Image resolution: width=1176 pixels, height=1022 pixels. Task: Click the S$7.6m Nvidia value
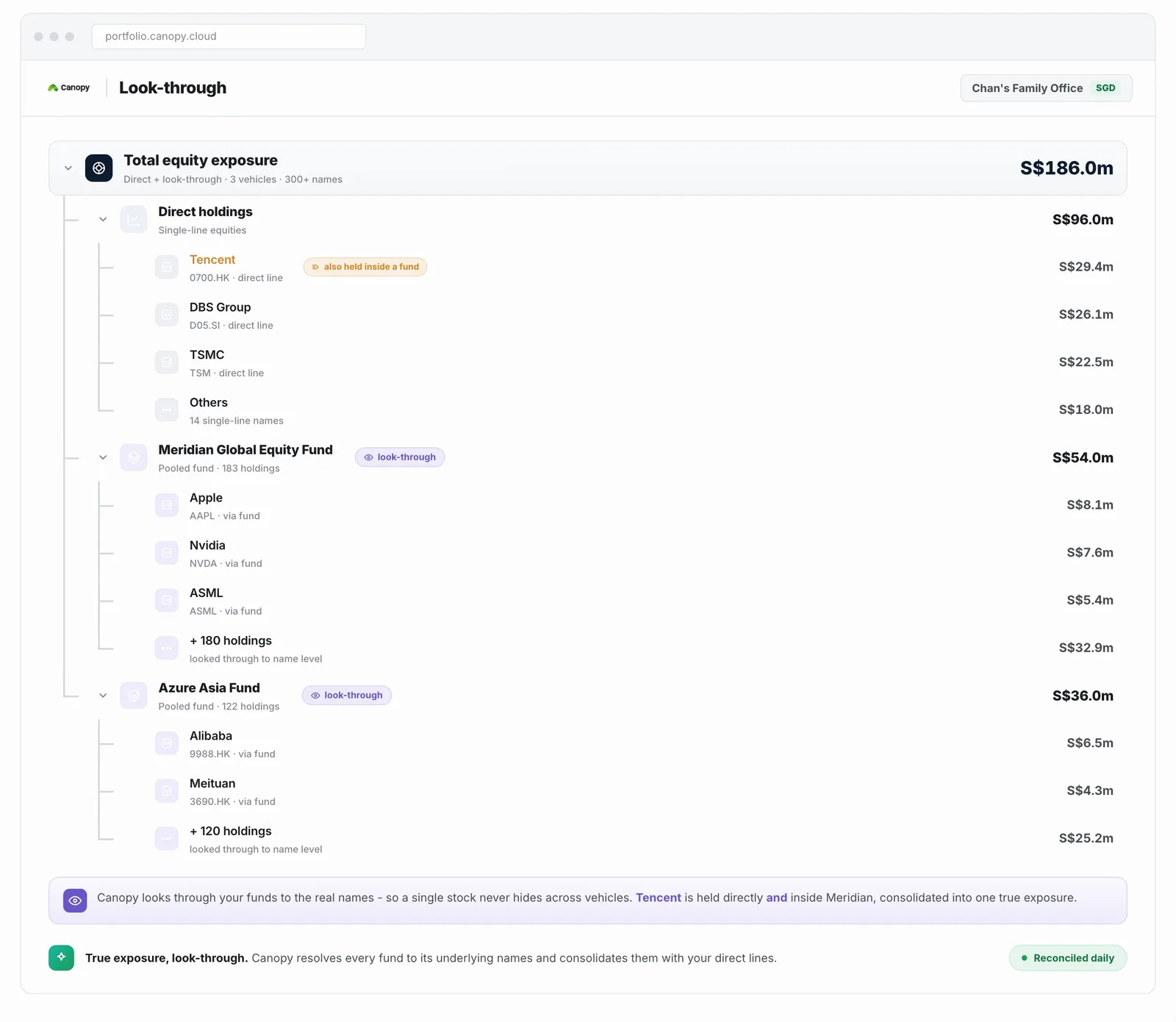click(1090, 552)
